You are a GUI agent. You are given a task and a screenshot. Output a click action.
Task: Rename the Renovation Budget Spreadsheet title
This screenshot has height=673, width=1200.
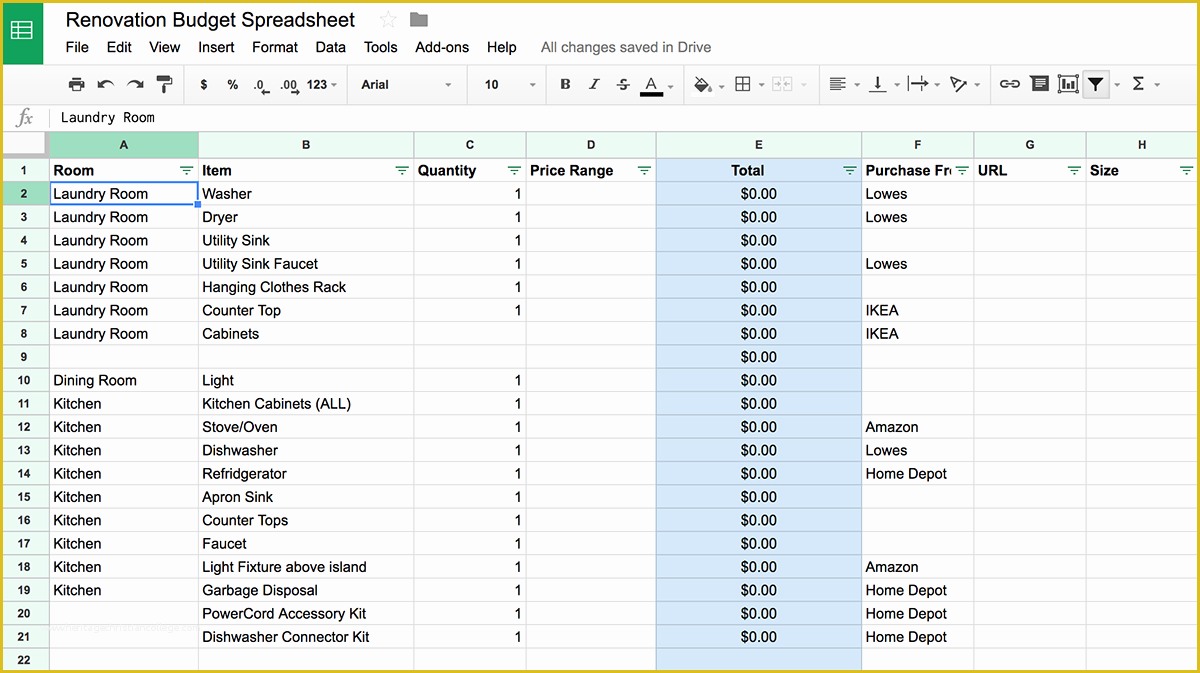[210, 20]
